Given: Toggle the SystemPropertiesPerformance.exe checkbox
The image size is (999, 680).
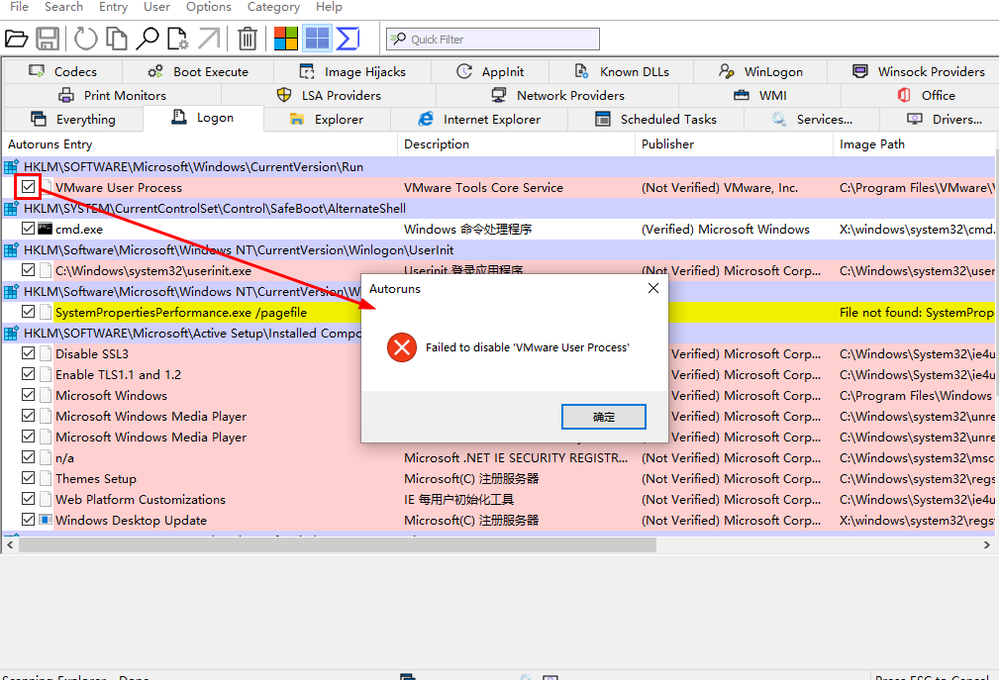Looking at the screenshot, I should (x=28, y=312).
